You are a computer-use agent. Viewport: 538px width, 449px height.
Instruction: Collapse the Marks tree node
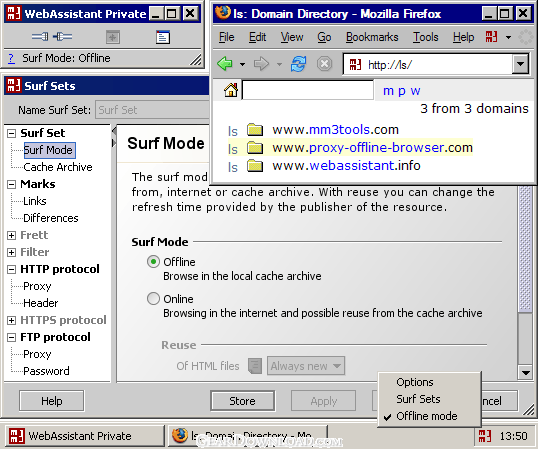(11, 184)
